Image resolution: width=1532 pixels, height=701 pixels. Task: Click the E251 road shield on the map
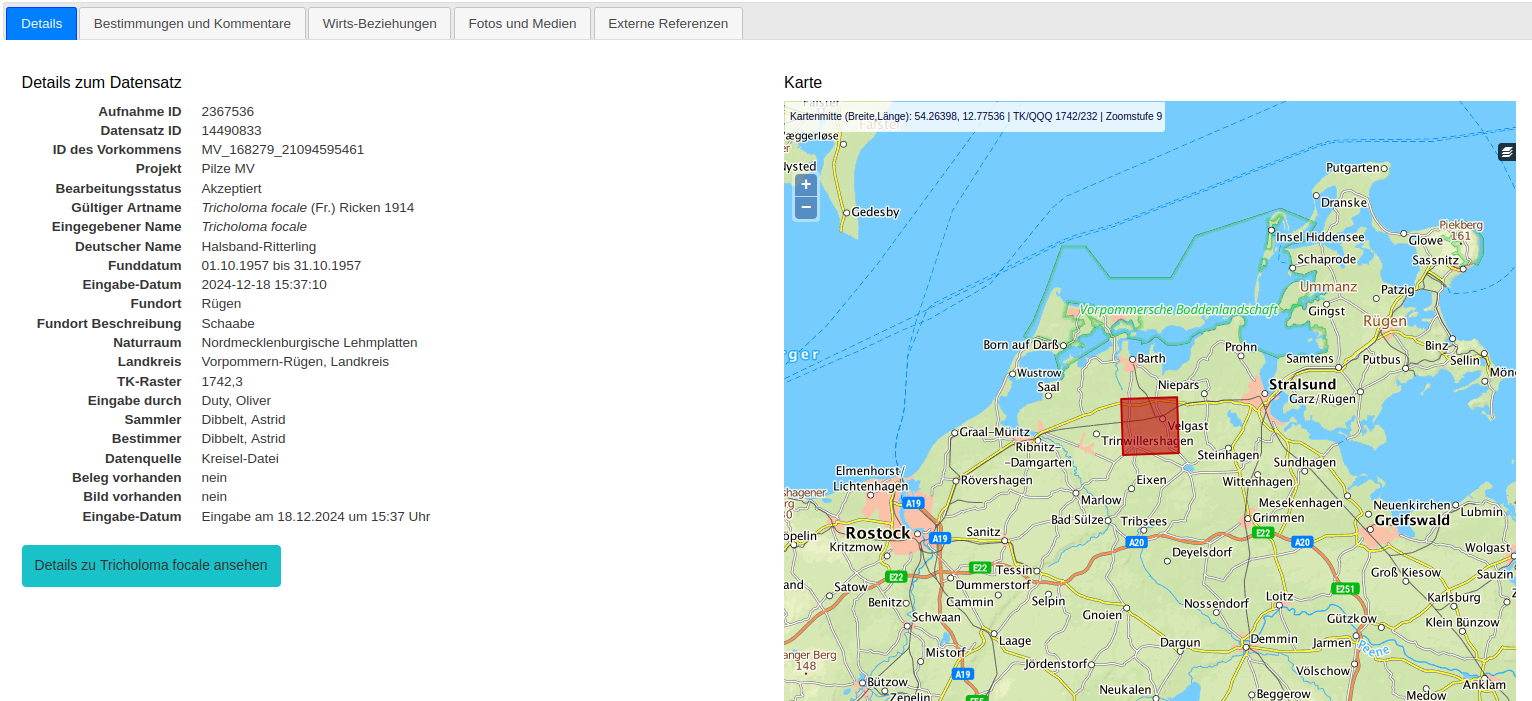[x=1344, y=589]
